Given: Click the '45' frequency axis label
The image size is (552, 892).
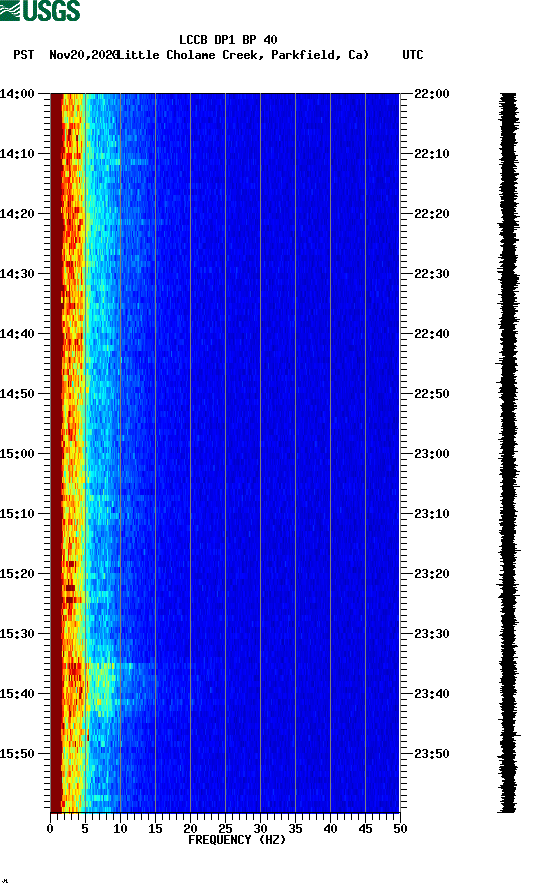Looking at the screenshot, I should tap(365, 829).
